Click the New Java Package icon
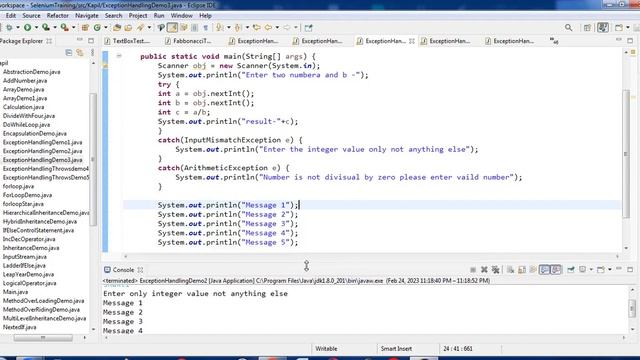640x360 pixels. (x=85, y=28)
